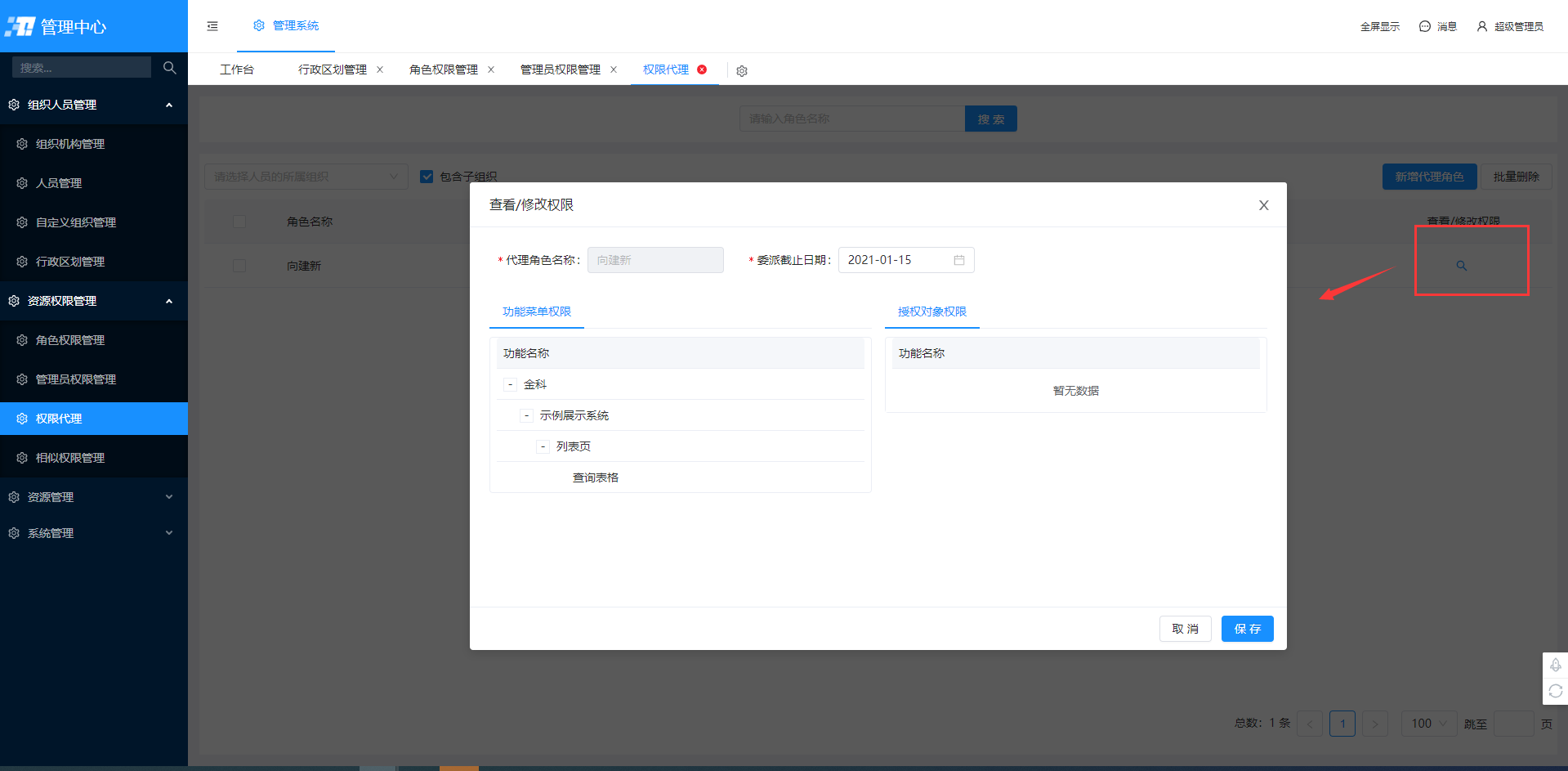Open the 消息 message icon
The image size is (1568, 771).
coord(1424,26)
